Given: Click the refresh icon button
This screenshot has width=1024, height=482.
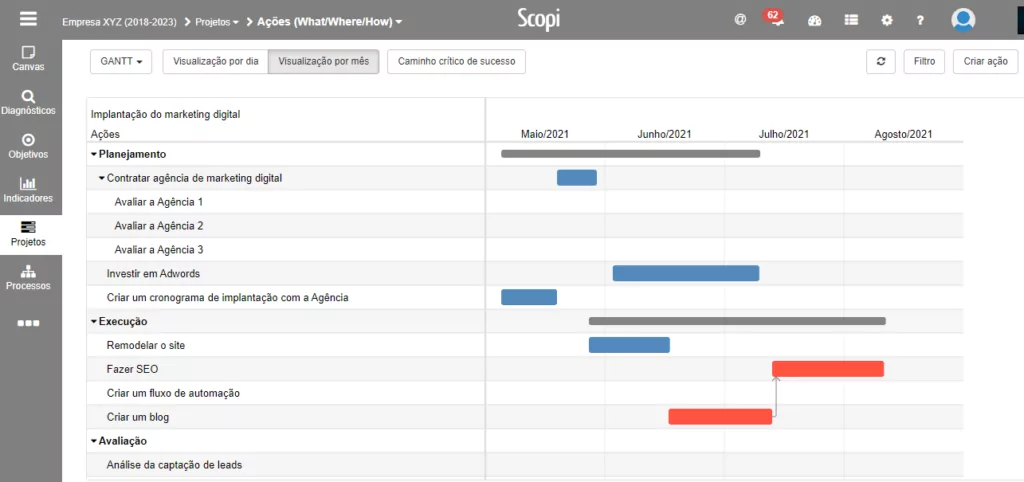Looking at the screenshot, I should (x=880, y=61).
